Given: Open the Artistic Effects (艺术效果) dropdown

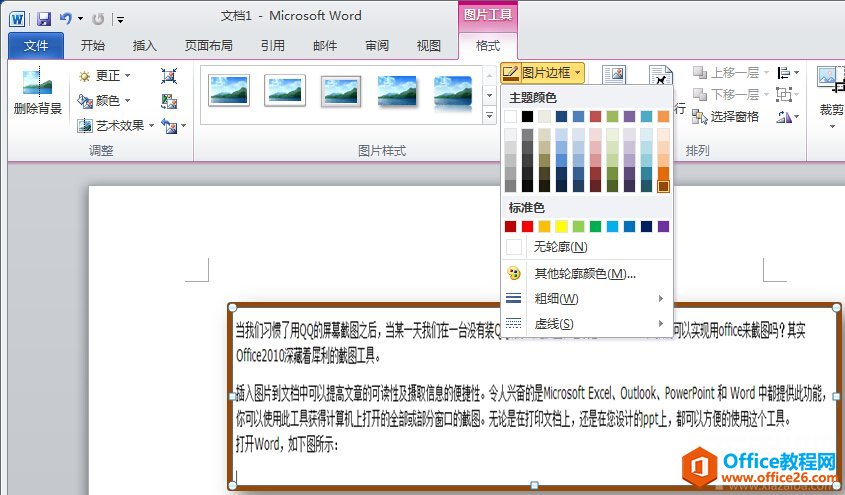Looking at the screenshot, I should (x=116, y=126).
